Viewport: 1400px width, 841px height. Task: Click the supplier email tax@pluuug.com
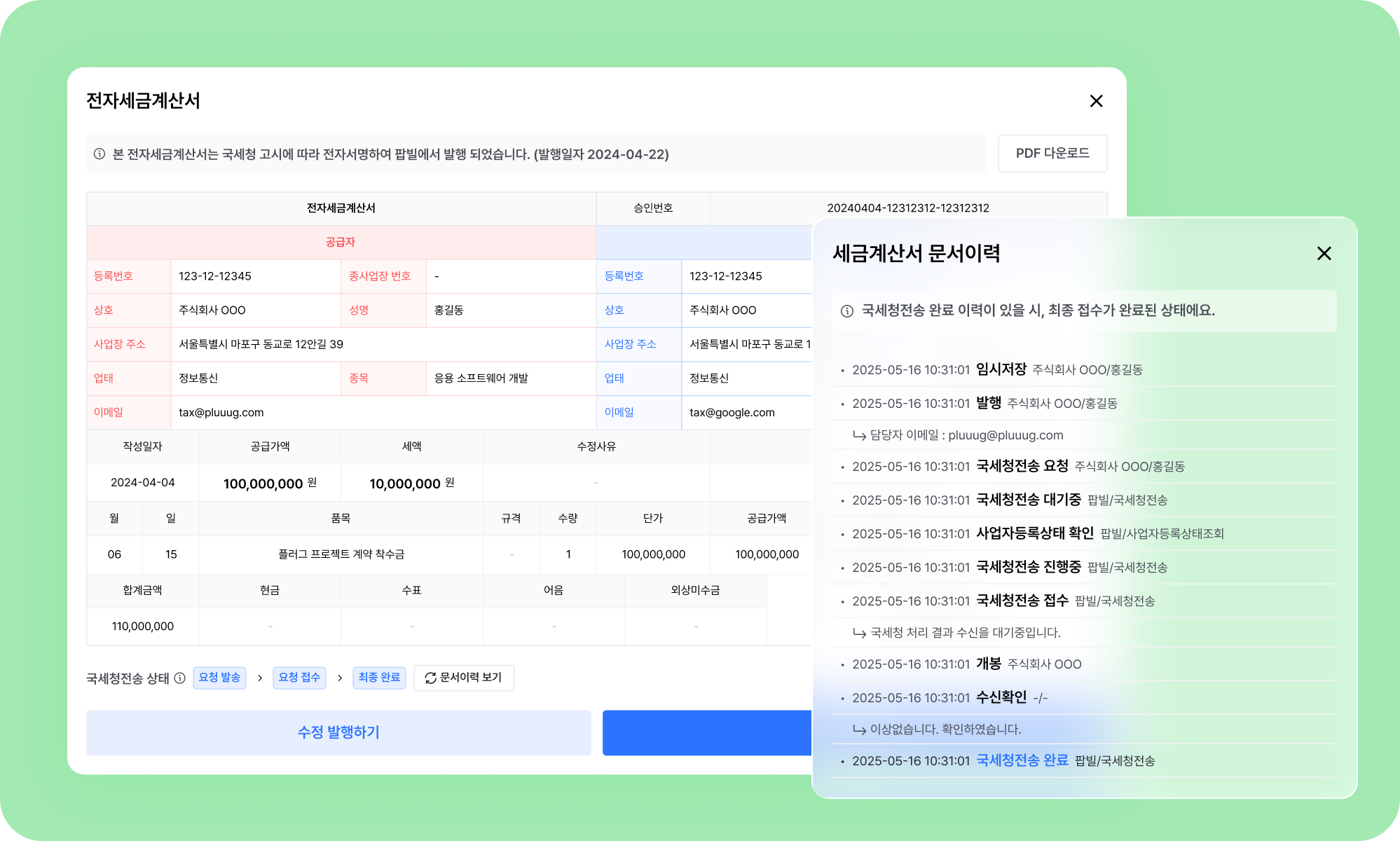pyautogui.click(x=221, y=412)
